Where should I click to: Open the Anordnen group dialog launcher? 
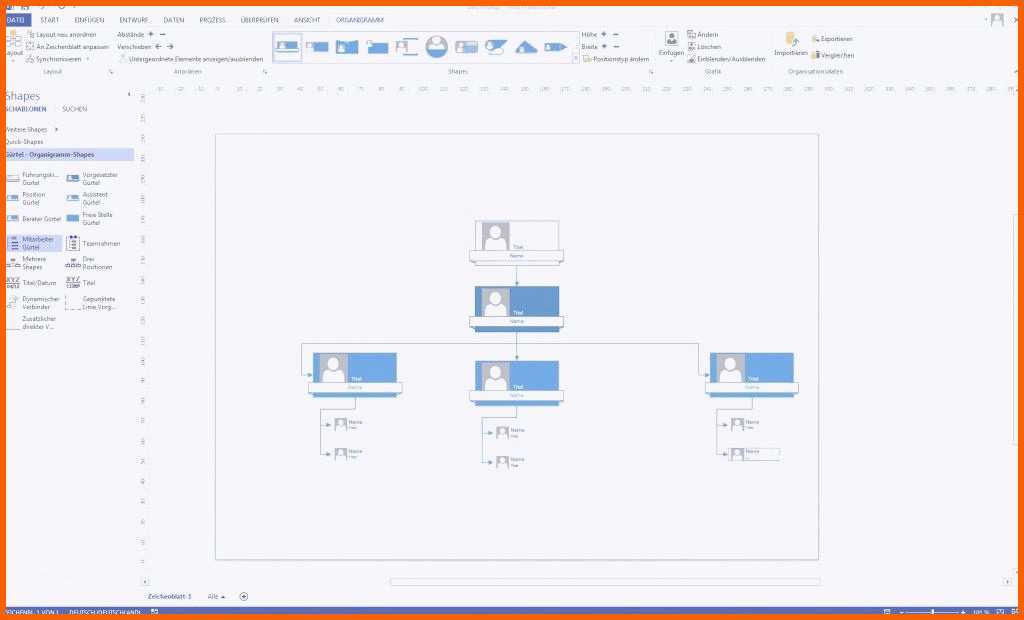point(264,71)
